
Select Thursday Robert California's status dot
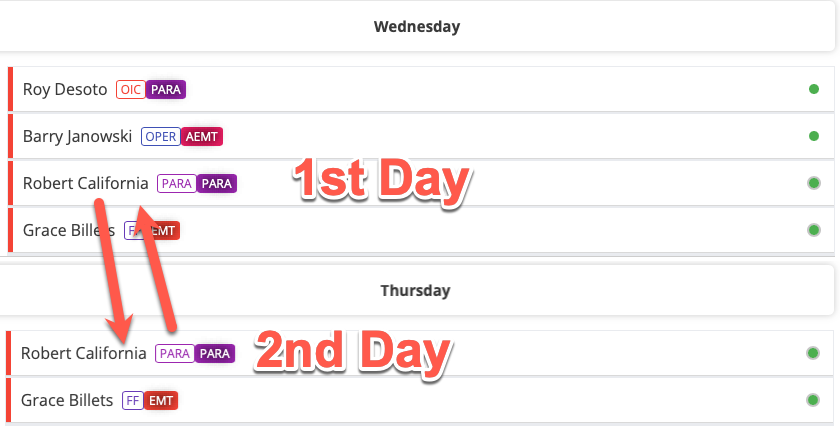[x=813, y=353]
